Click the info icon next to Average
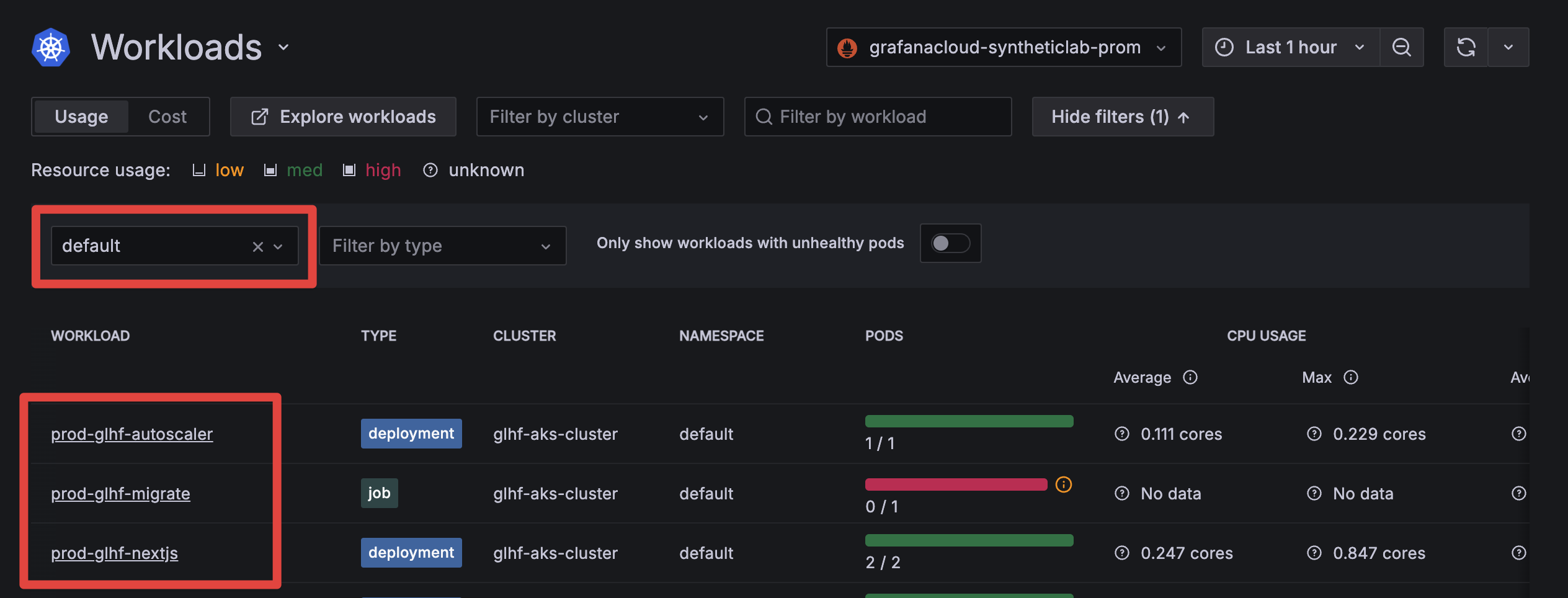This screenshot has height=598, width=1568. (x=1190, y=377)
